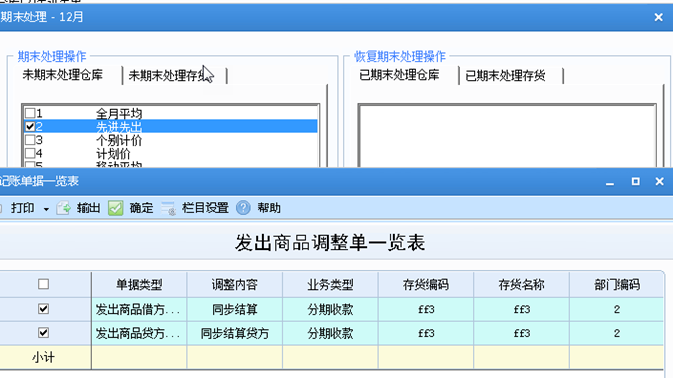Click the 同步结算 cell

pos(235,309)
